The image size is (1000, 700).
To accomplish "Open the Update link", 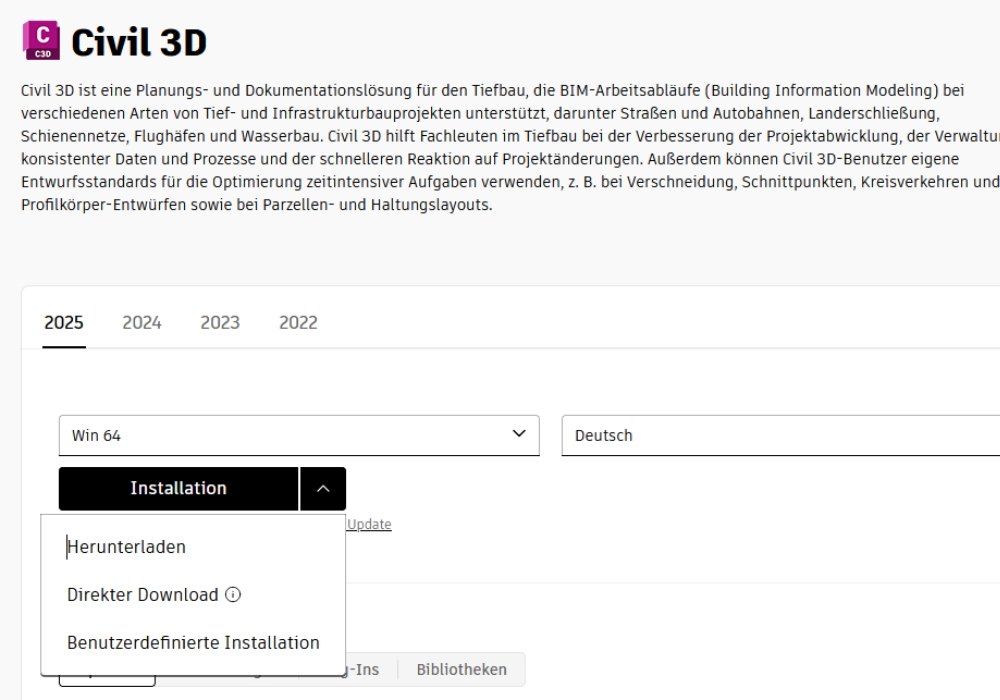I will [x=369, y=524].
